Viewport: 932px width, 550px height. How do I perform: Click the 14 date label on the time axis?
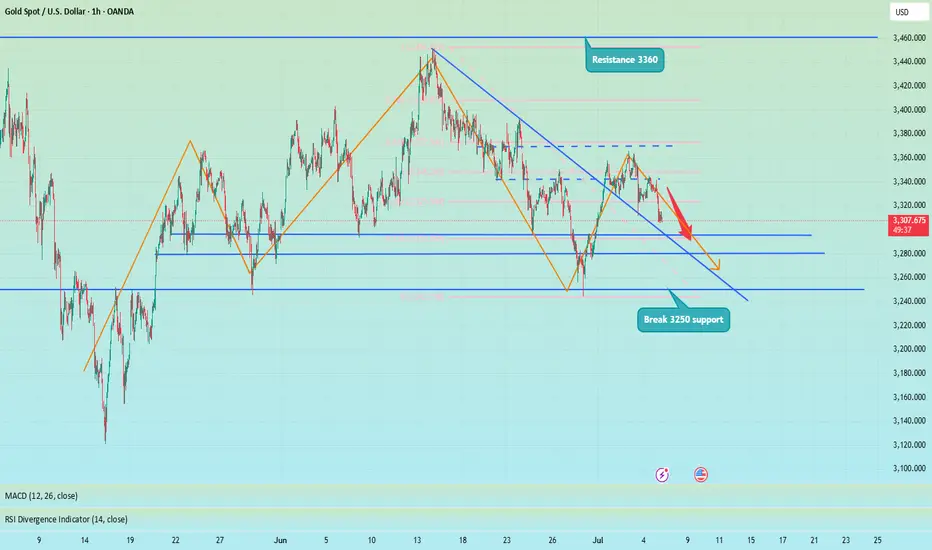coord(84,540)
